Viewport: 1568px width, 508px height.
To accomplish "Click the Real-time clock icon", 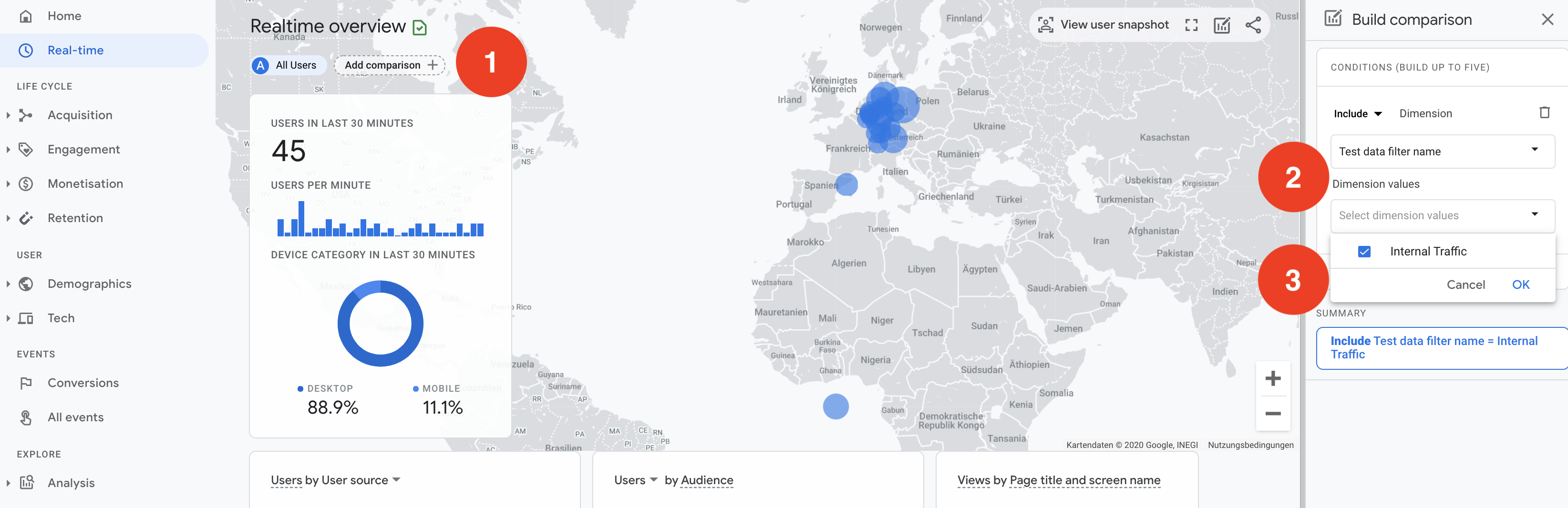I will click(26, 51).
